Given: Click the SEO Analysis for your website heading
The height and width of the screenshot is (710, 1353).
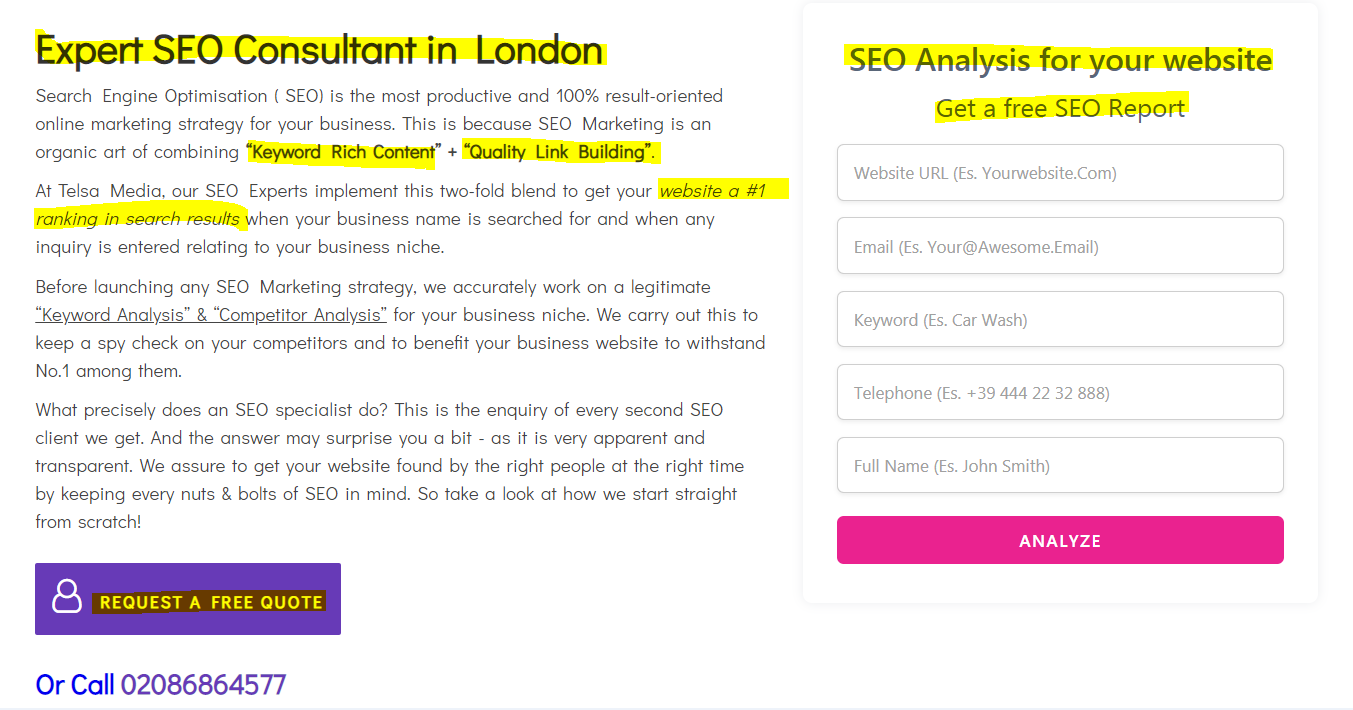Looking at the screenshot, I should pos(1060,60).
